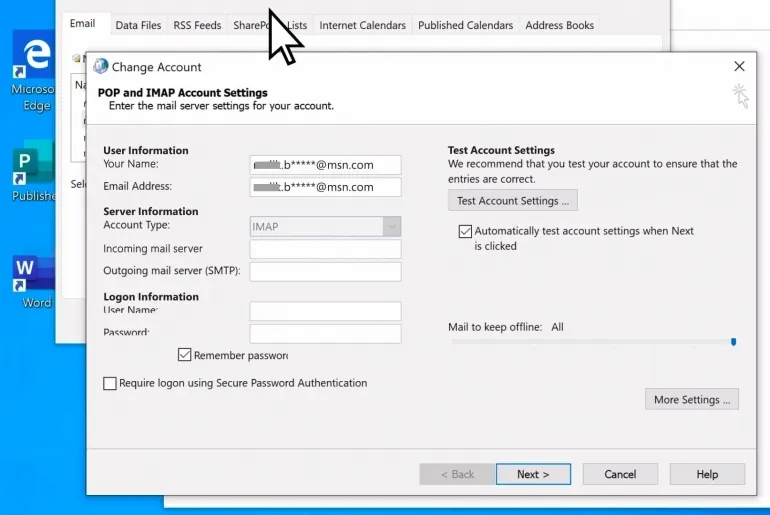Close the Change Account dialog

point(739,67)
